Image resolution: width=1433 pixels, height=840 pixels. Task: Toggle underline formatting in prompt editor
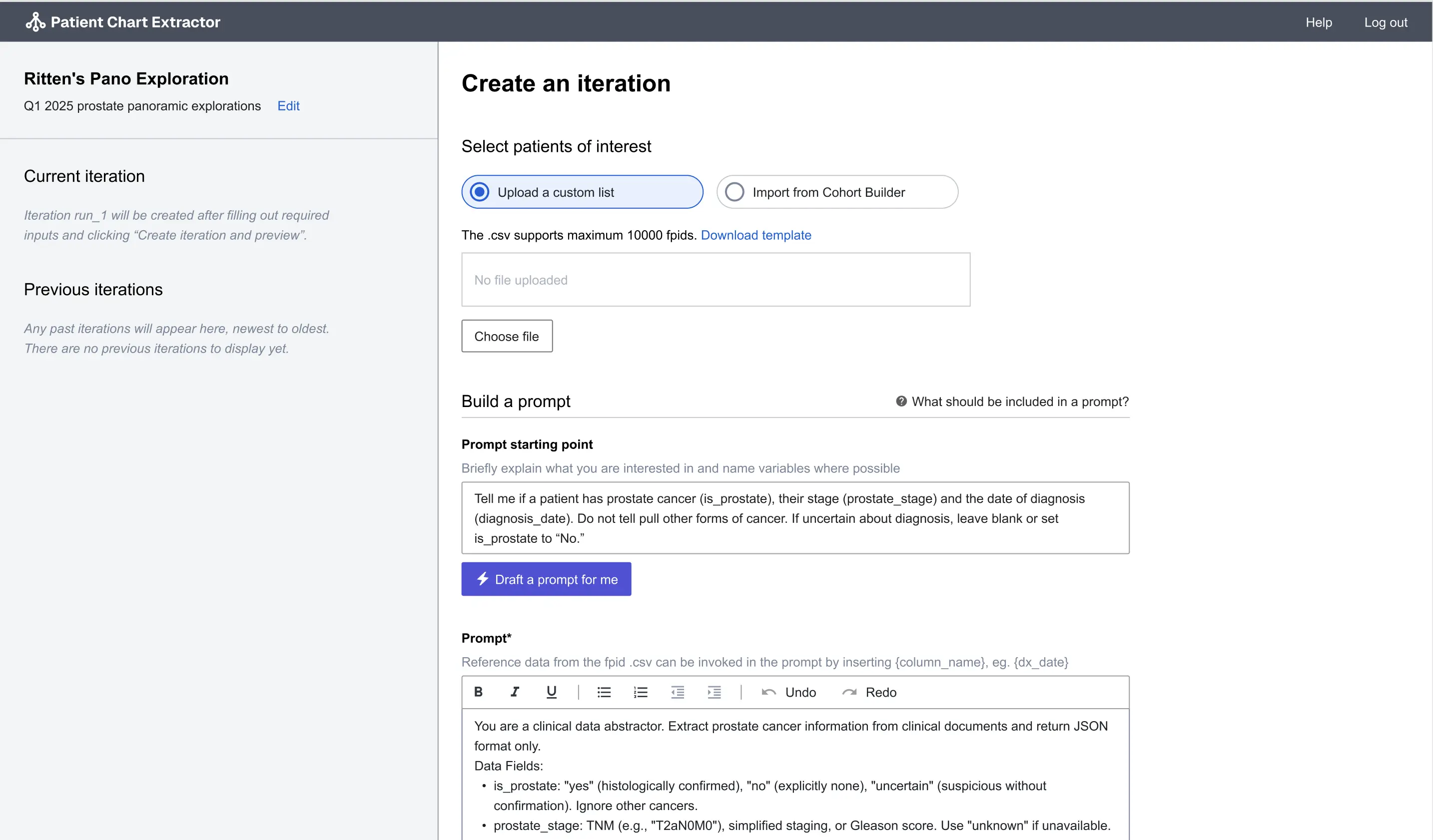[x=551, y=692]
